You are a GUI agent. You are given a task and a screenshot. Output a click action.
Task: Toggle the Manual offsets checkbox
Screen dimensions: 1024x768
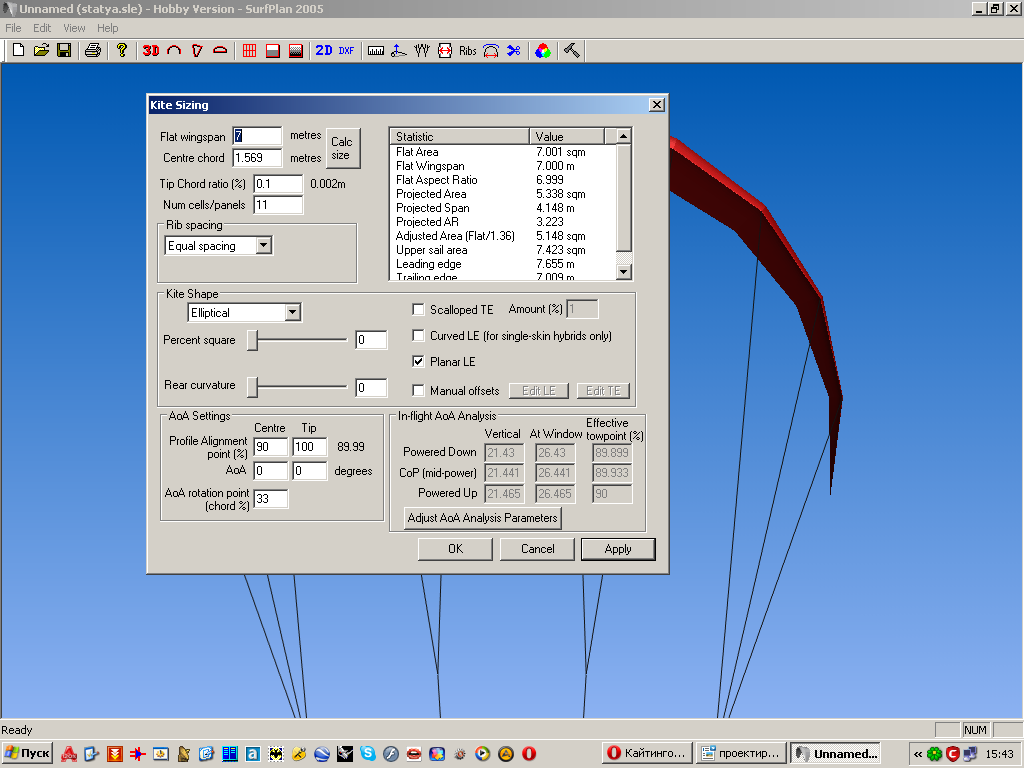pos(419,391)
